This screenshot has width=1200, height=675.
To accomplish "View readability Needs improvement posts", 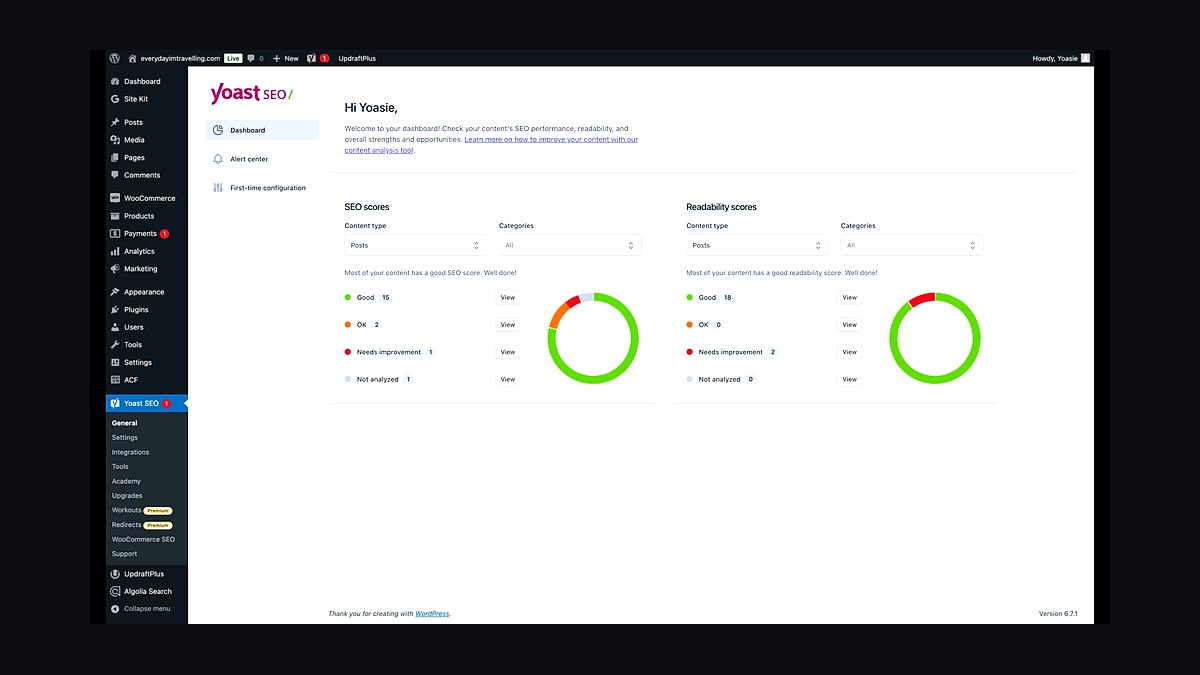I will click(850, 352).
